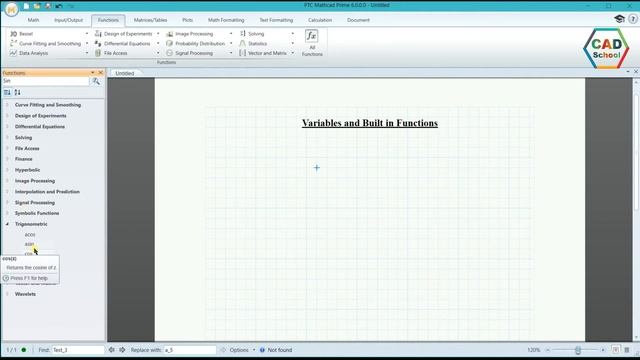
Task: Open the Solving ribbon dropdown
Action: [x=293, y=33]
